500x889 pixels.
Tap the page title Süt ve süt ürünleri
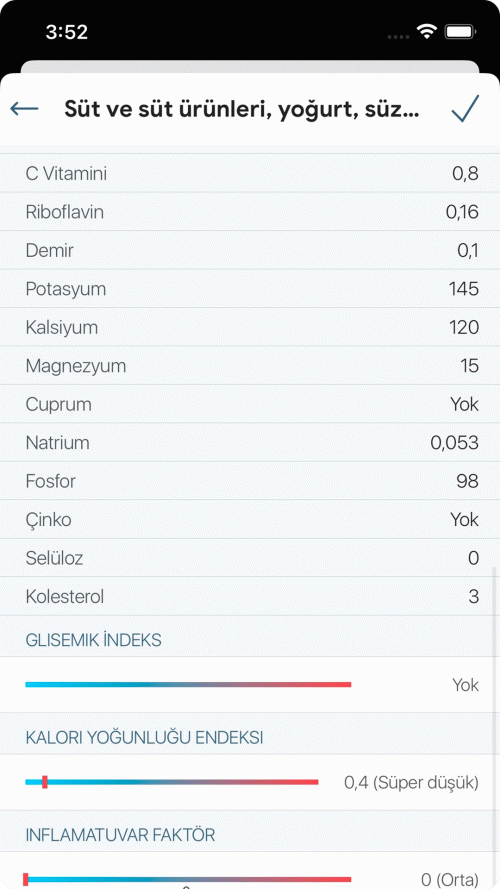[x=241, y=108]
